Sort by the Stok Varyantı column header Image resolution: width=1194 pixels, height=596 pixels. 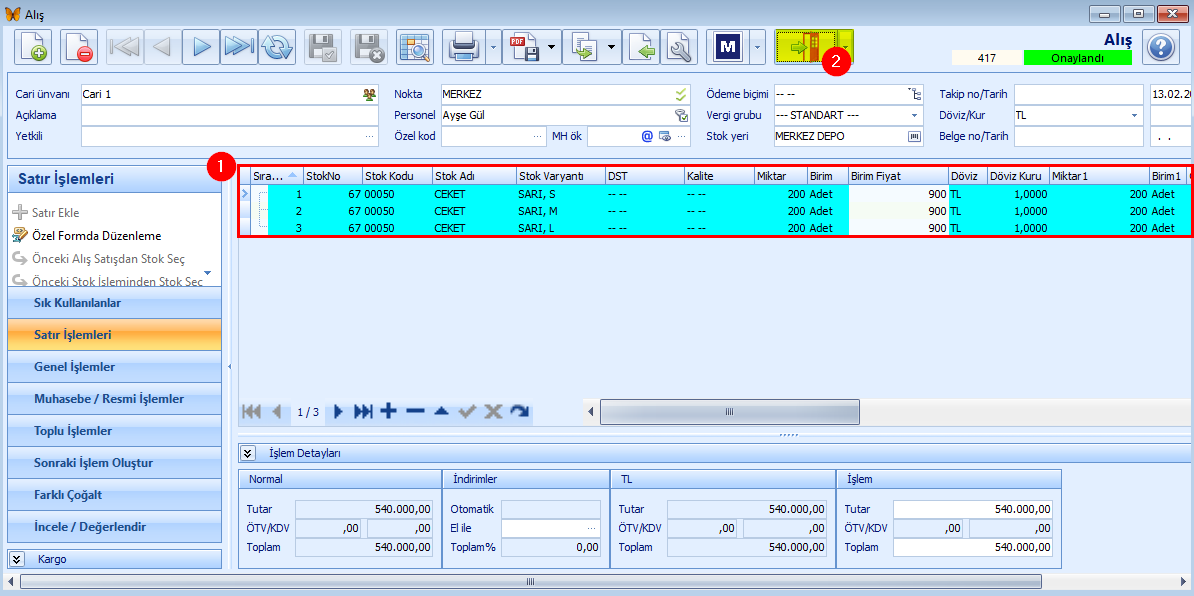pos(560,176)
